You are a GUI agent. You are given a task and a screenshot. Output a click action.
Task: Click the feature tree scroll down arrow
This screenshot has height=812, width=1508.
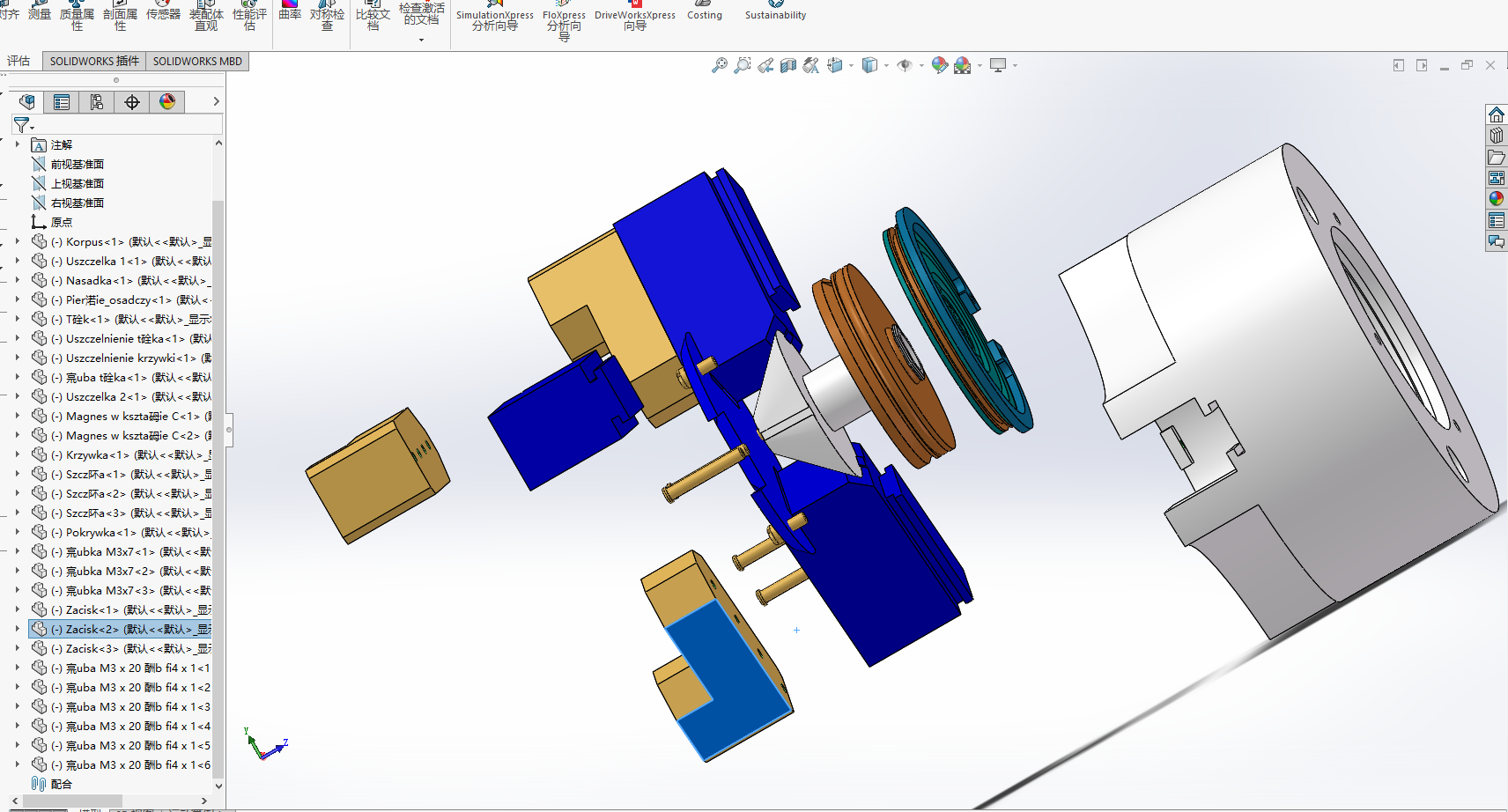click(218, 786)
